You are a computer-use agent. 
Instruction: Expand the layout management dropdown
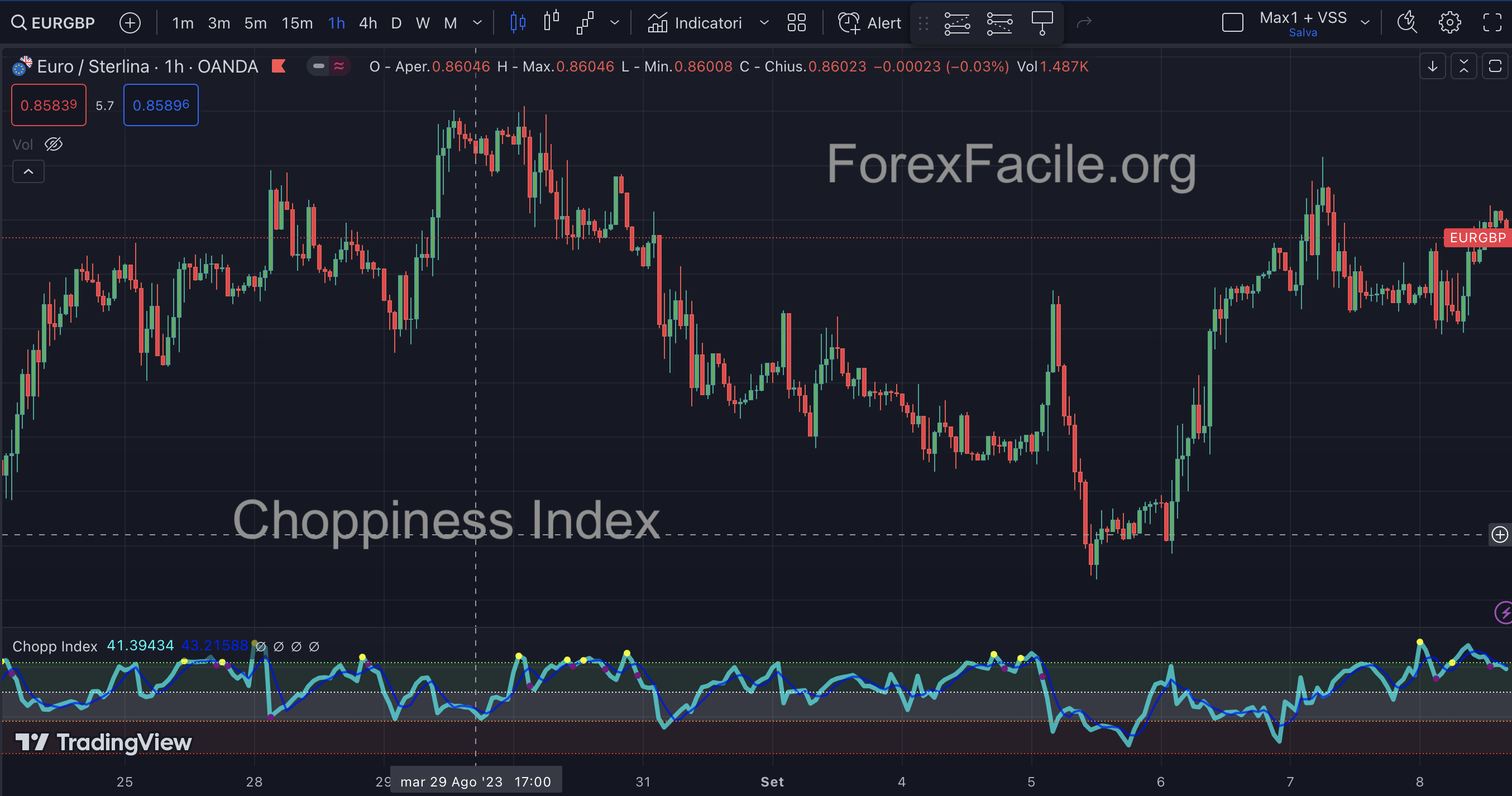click(1365, 23)
